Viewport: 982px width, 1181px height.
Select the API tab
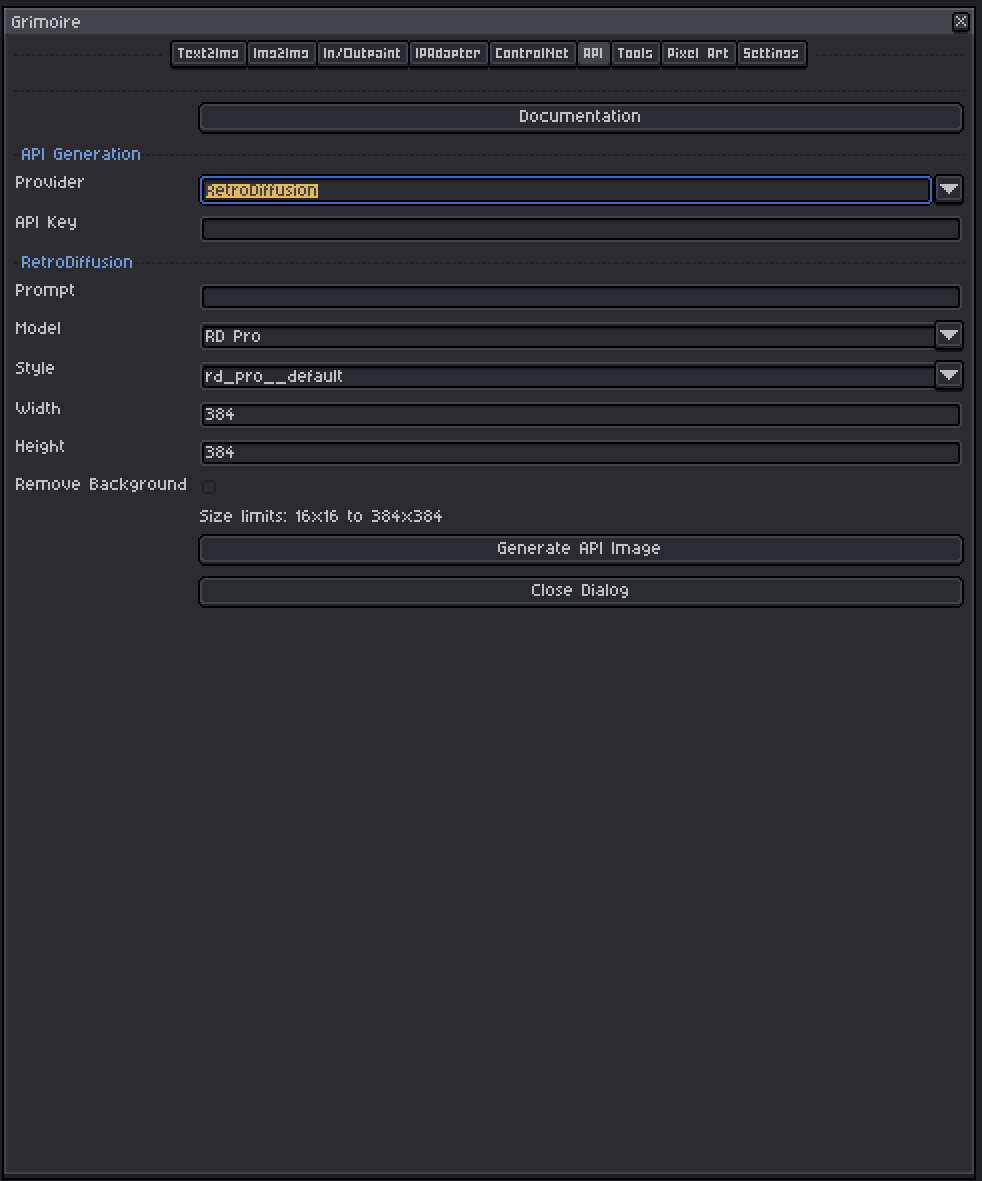(593, 53)
